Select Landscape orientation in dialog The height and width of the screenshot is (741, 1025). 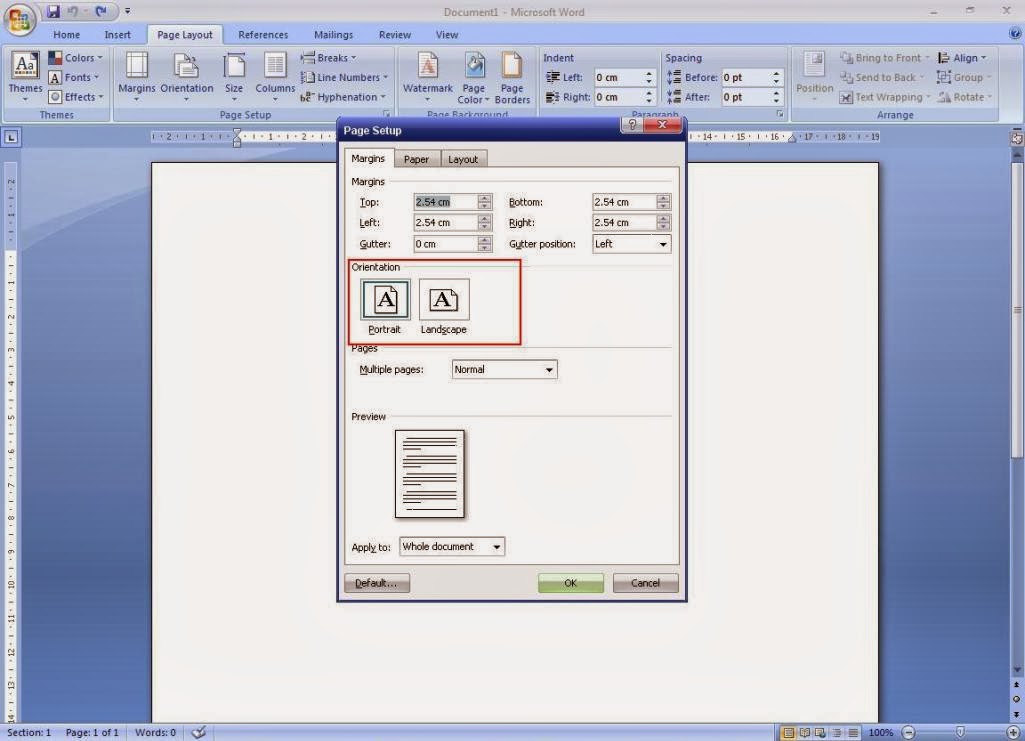point(444,306)
